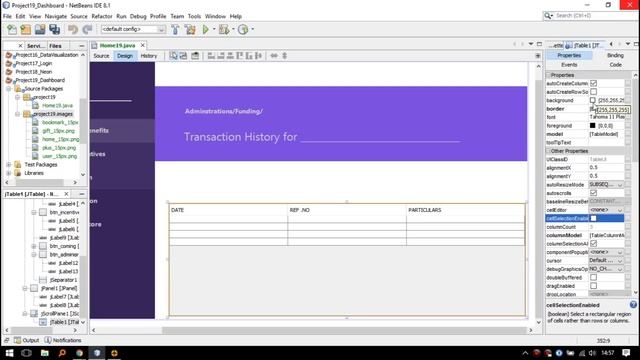The width and height of the screenshot is (640, 360).
Task: Click the Debug Project toolbar icon
Action: pos(224,29)
